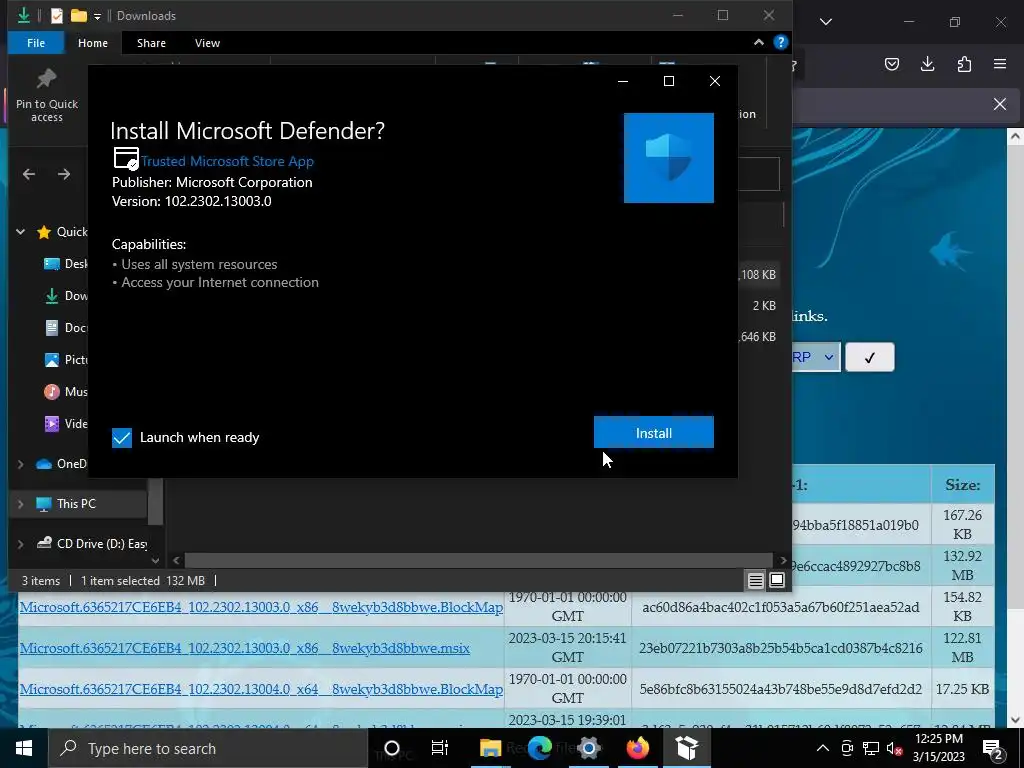Open Firefox list all tabs chevron

825,22
